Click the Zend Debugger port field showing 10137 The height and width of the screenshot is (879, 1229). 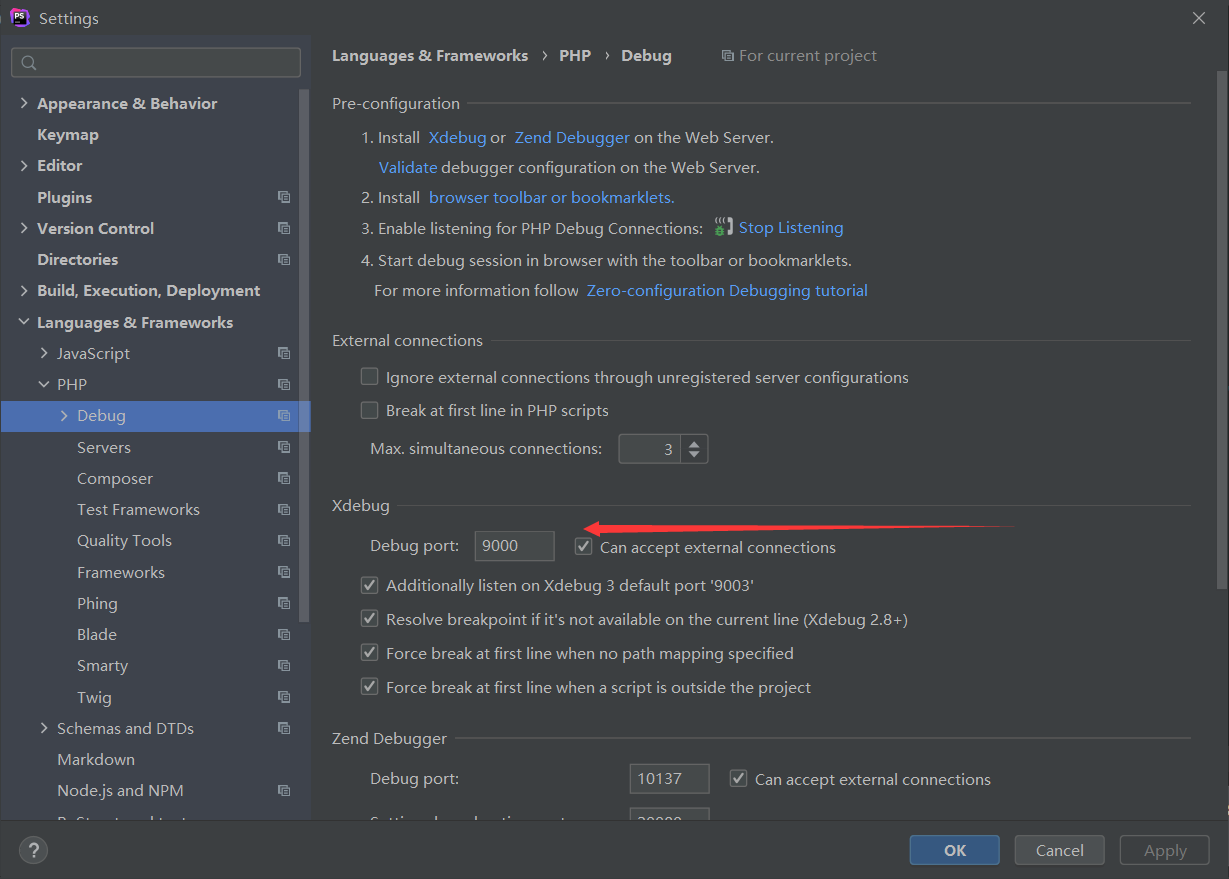click(670, 779)
